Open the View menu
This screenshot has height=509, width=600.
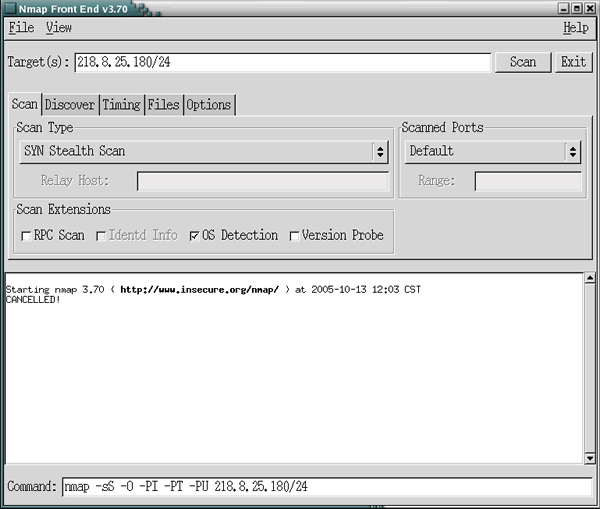point(59,28)
